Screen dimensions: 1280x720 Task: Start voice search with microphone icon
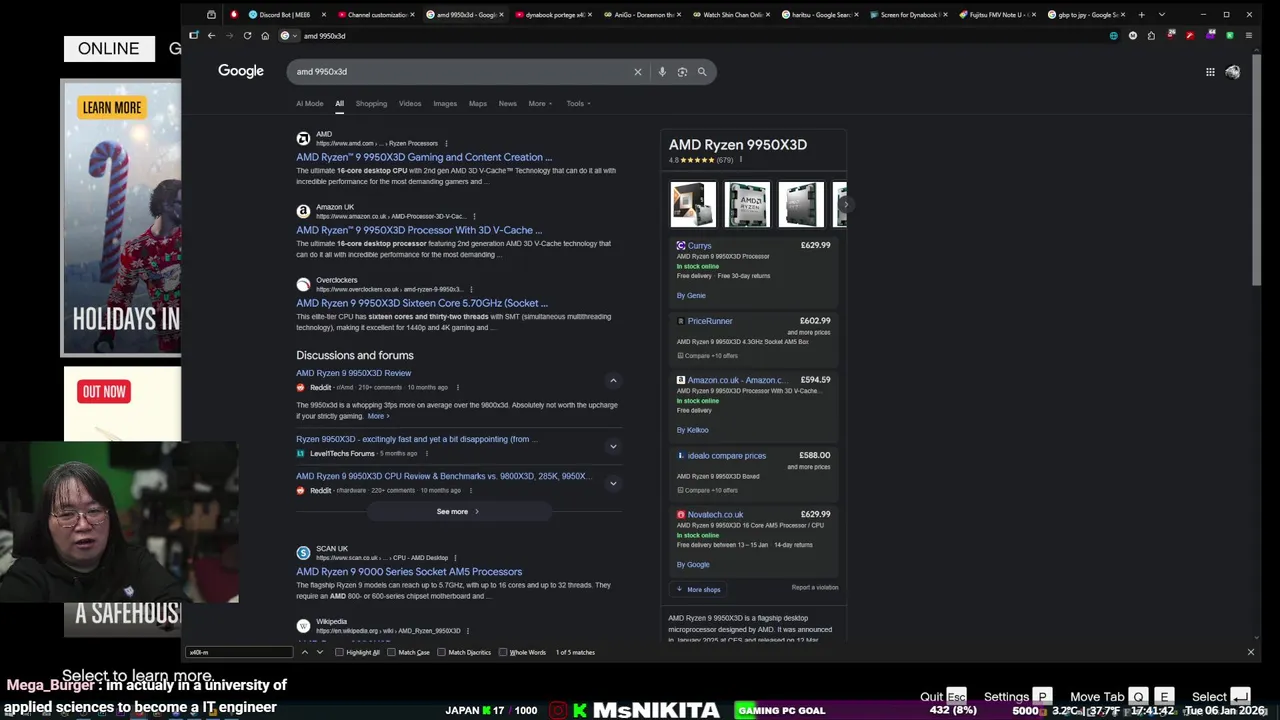[662, 72]
